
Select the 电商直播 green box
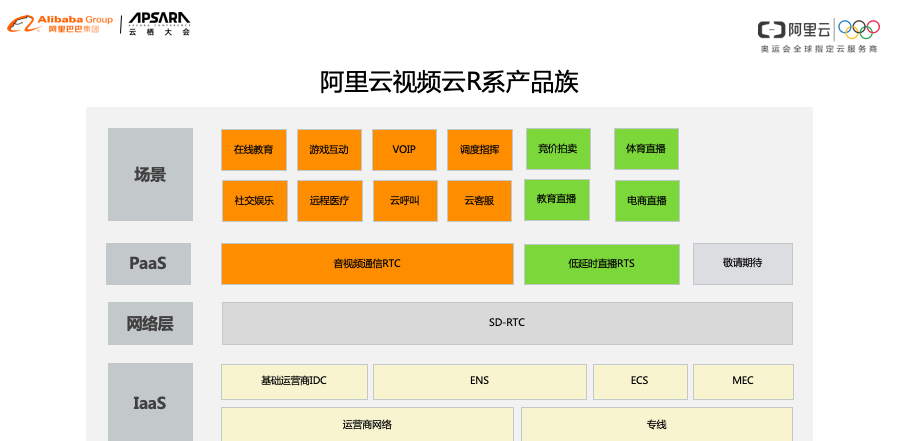(647, 201)
